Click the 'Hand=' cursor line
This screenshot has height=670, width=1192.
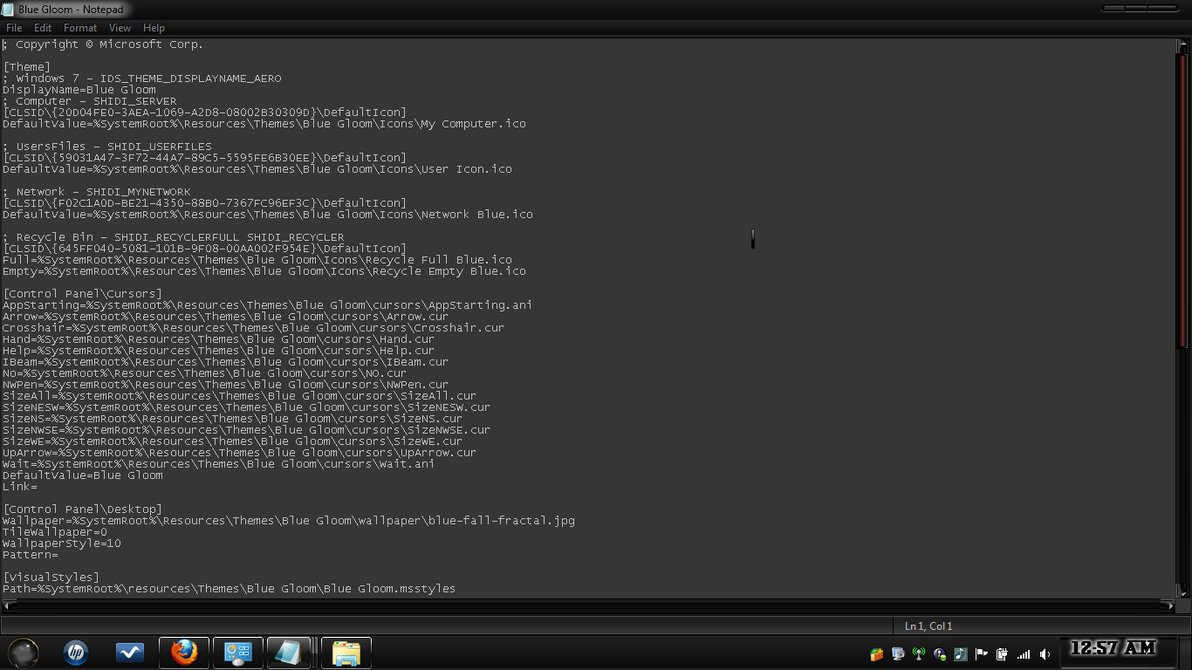[218, 339]
